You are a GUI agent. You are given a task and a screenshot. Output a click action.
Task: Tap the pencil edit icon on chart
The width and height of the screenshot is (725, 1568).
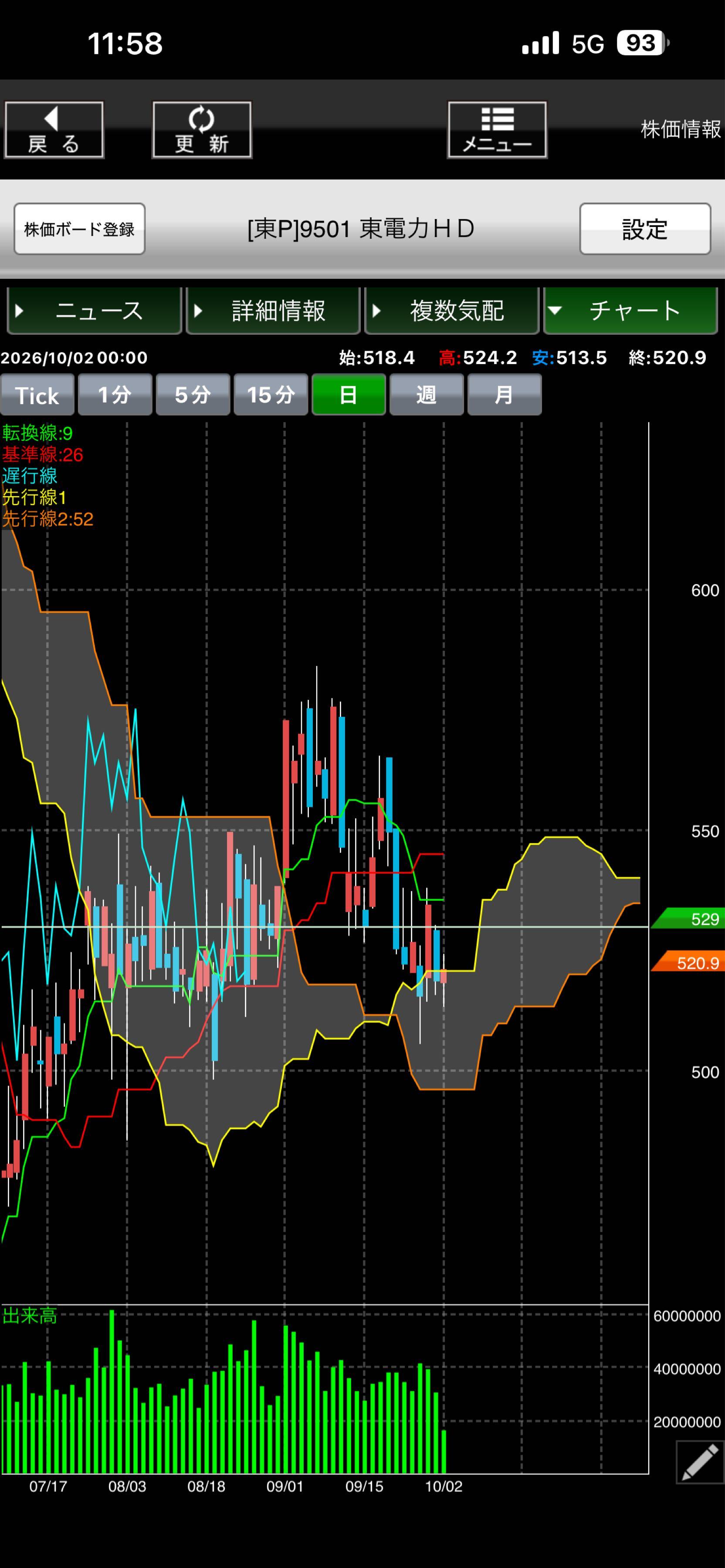pos(700,1461)
